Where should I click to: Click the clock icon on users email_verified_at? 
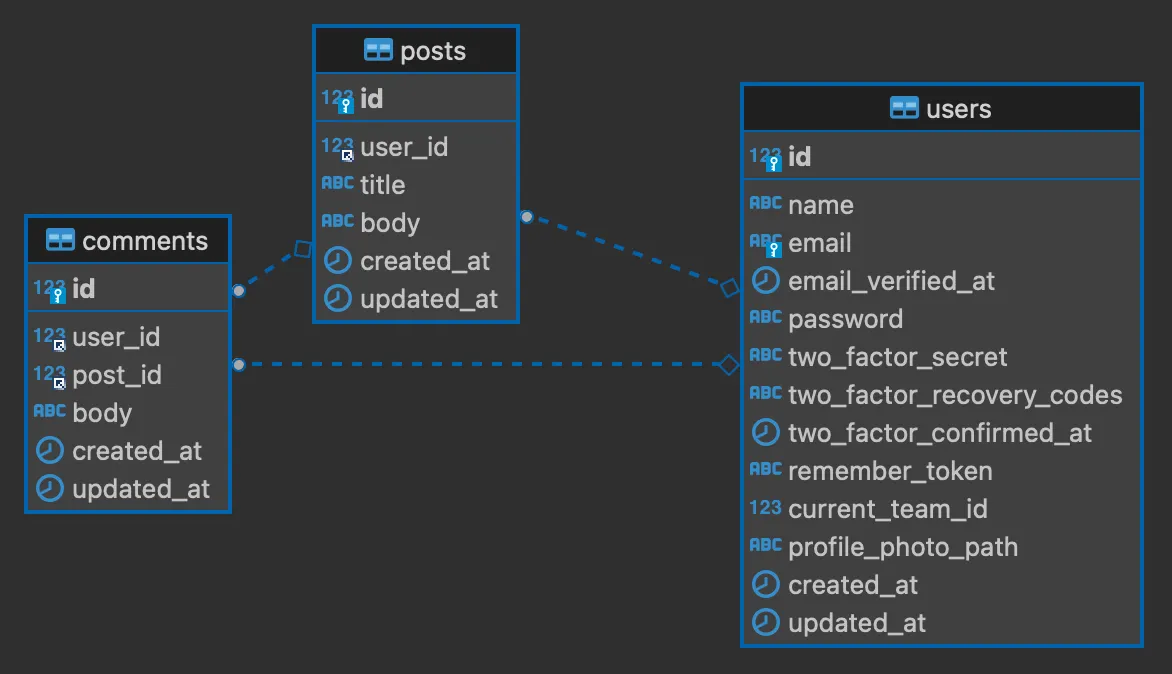[x=765, y=280]
